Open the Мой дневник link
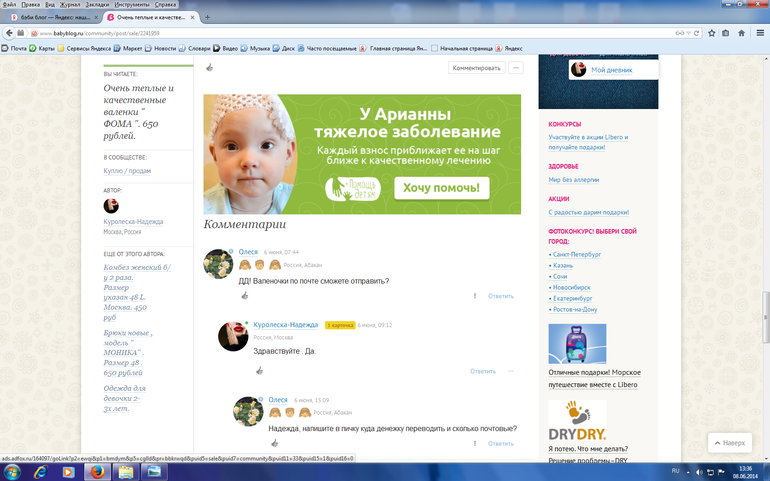Screen dimensions: 770x481 [612, 70]
